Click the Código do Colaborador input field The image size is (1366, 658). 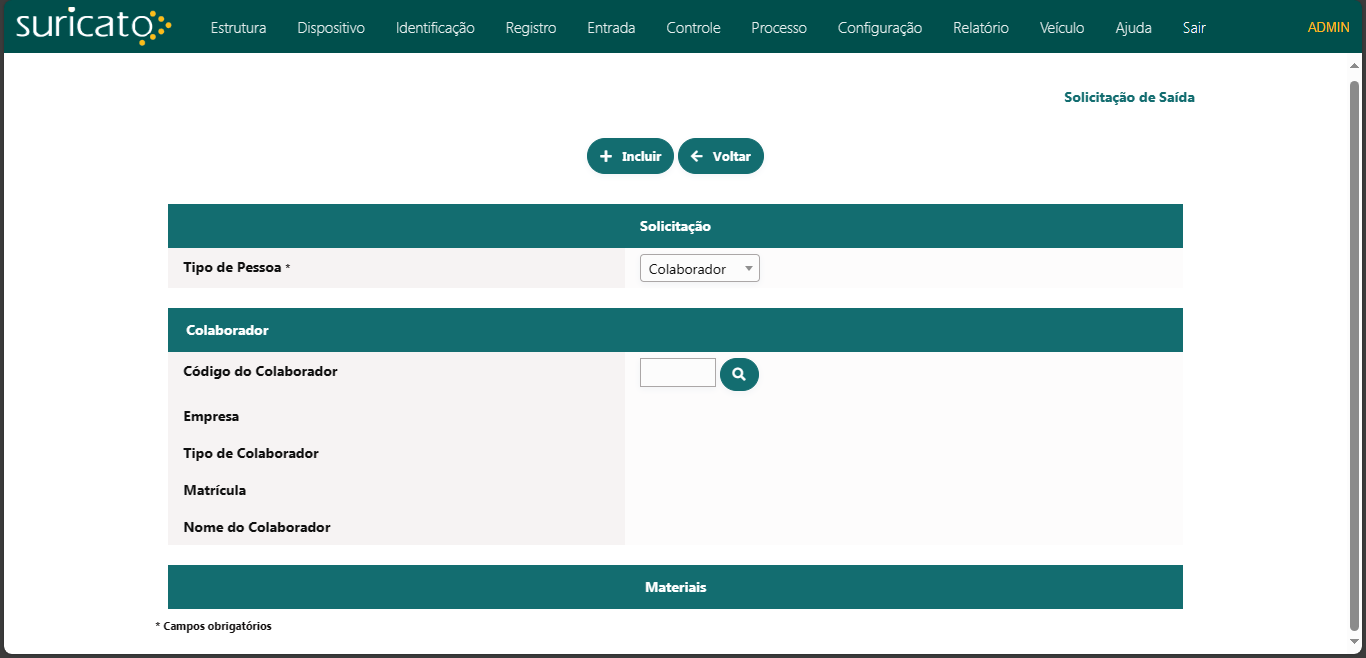point(677,373)
